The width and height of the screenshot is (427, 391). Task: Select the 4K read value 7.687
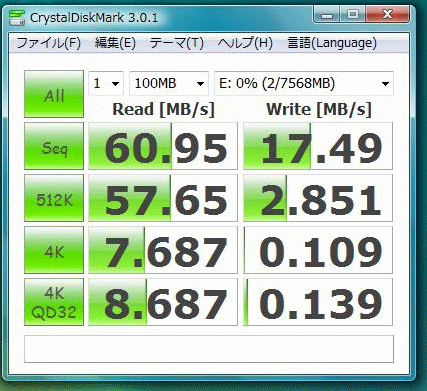[x=163, y=250]
